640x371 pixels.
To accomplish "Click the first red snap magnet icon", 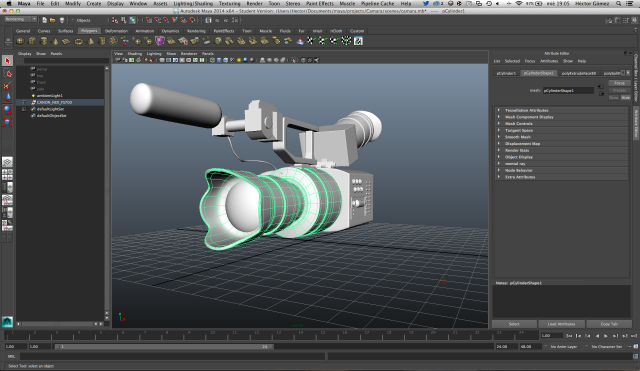I will click(x=149, y=20).
